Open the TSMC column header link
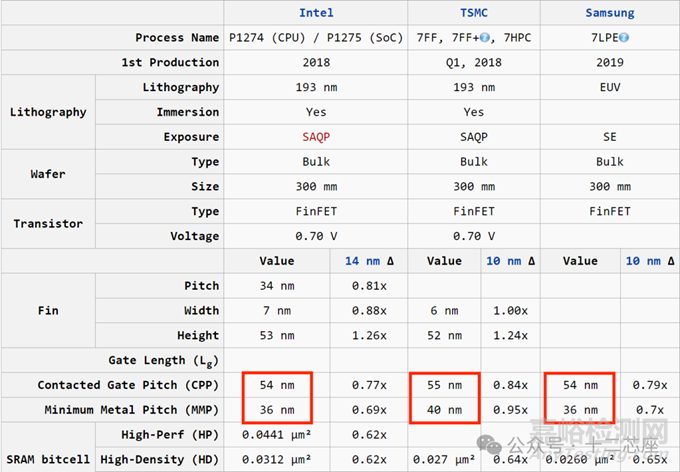The image size is (680, 472). pos(474,13)
